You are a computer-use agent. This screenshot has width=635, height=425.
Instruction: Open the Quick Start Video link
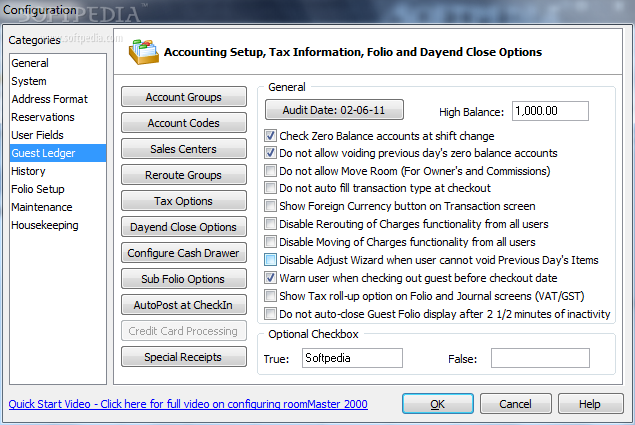(x=188, y=404)
